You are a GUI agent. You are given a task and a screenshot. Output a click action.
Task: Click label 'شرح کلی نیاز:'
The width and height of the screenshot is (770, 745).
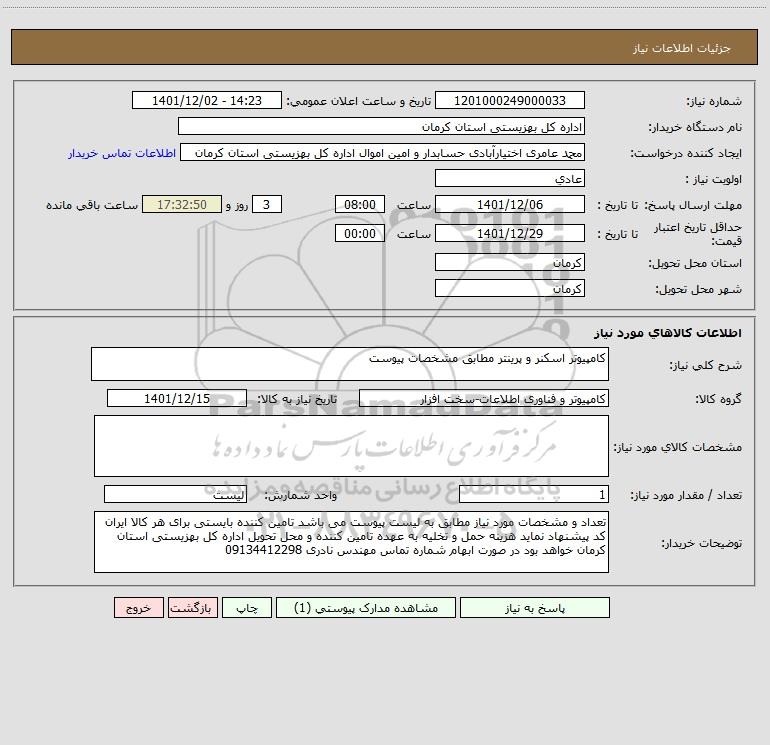pos(706,365)
